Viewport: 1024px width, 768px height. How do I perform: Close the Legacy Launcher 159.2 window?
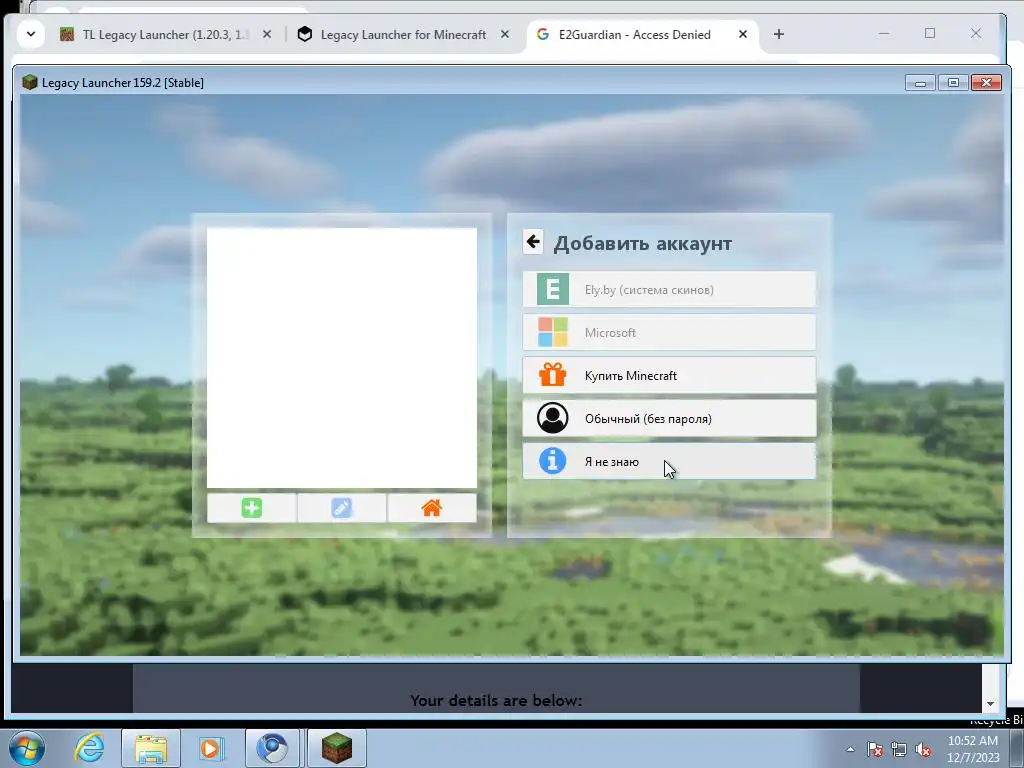coord(986,83)
